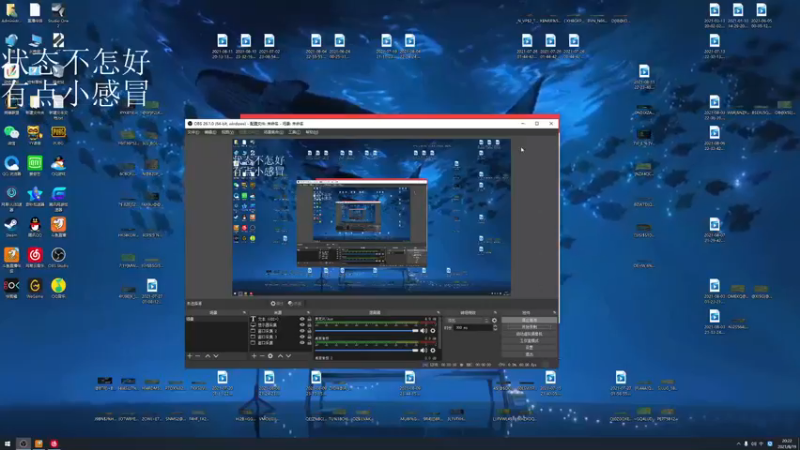The height and width of the screenshot is (450, 800).
Task: Click the 工作室模式 button
Action: point(529,340)
